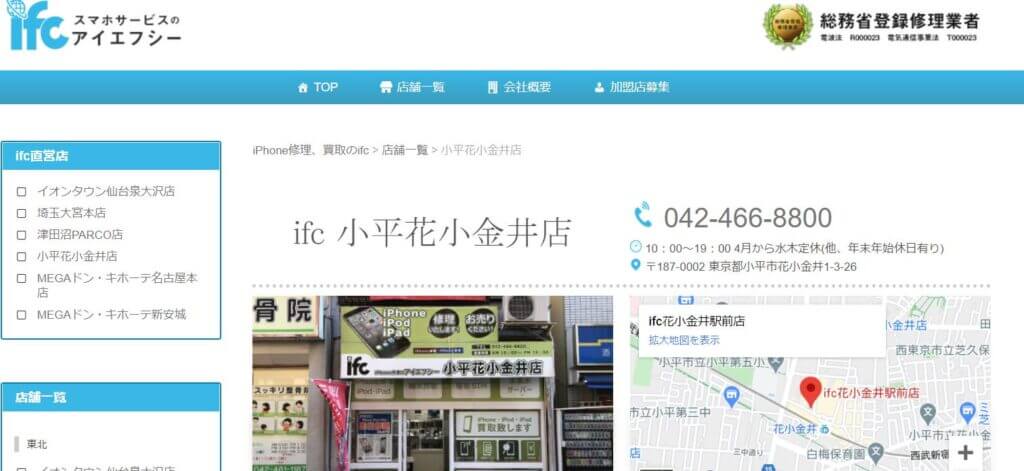Open the 小平花小金井店 sidebar link
The image size is (1024, 471).
point(77,256)
